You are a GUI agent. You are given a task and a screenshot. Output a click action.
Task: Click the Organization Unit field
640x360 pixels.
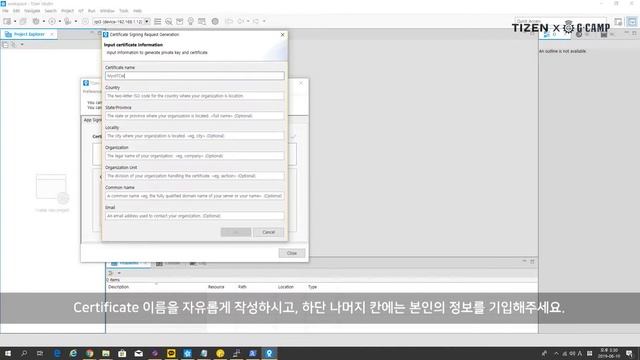point(195,176)
